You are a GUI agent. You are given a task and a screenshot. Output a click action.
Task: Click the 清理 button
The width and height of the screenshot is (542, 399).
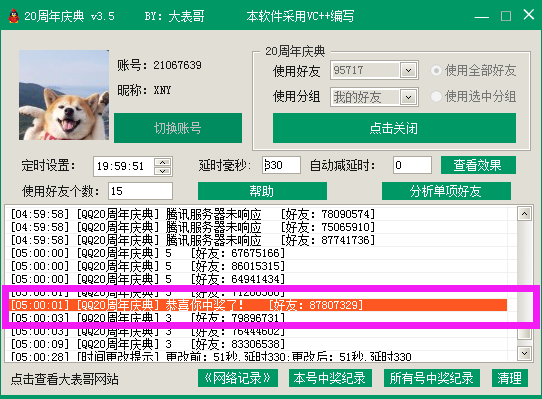(510, 378)
